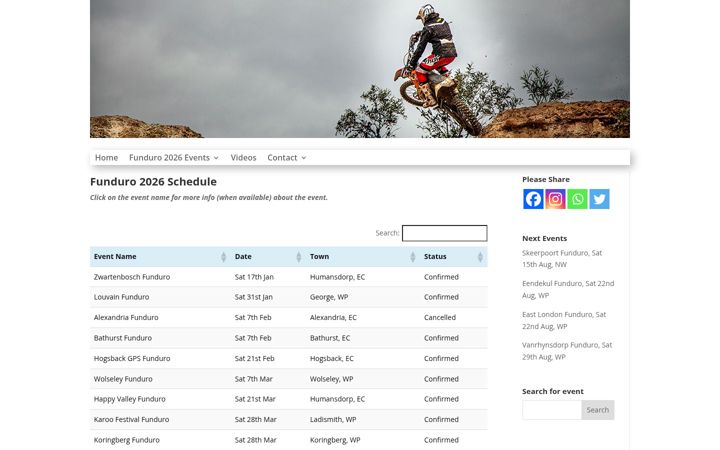Open the Videos page
Screen dimensions: 720x450
(x=243, y=158)
